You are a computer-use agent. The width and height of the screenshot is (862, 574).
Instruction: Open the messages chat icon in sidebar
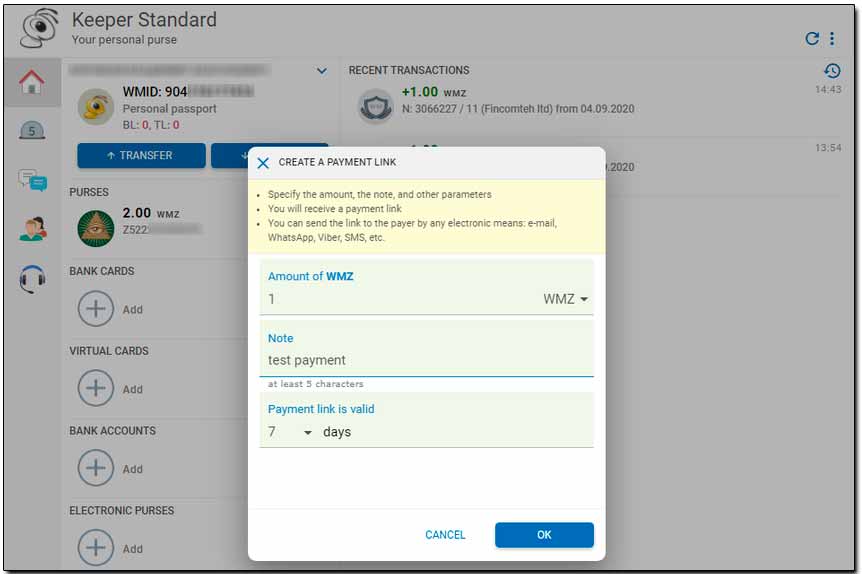[32, 180]
